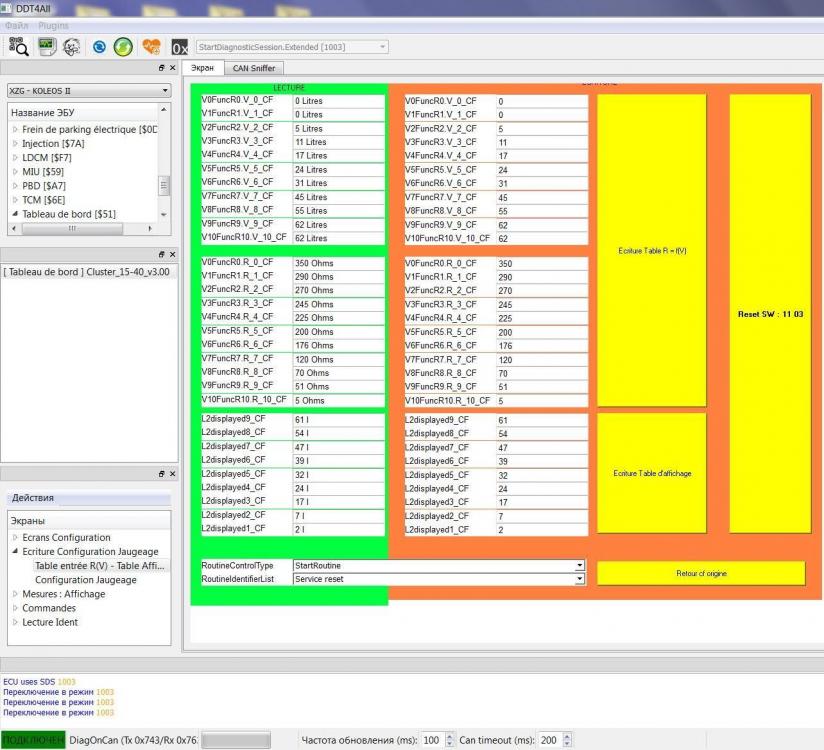
Task: Click the Ecriture Table R = f(V) button
Action: (x=652, y=250)
